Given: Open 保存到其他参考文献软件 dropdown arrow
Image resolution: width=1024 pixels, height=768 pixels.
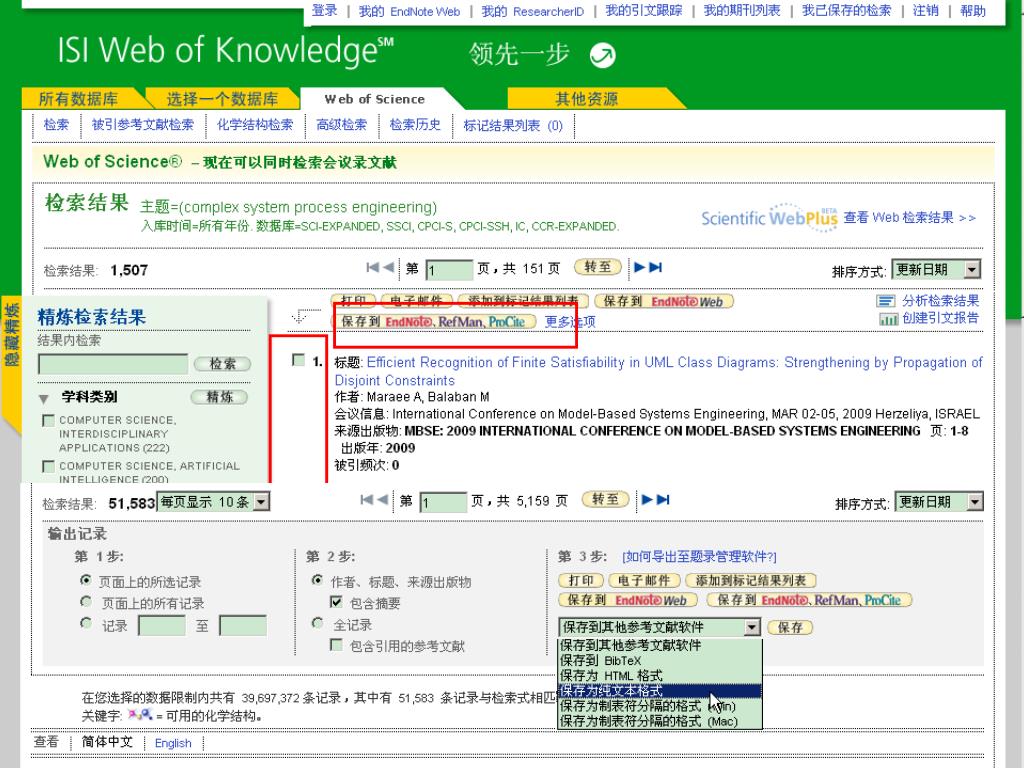Looking at the screenshot, I should [x=752, y=628].
